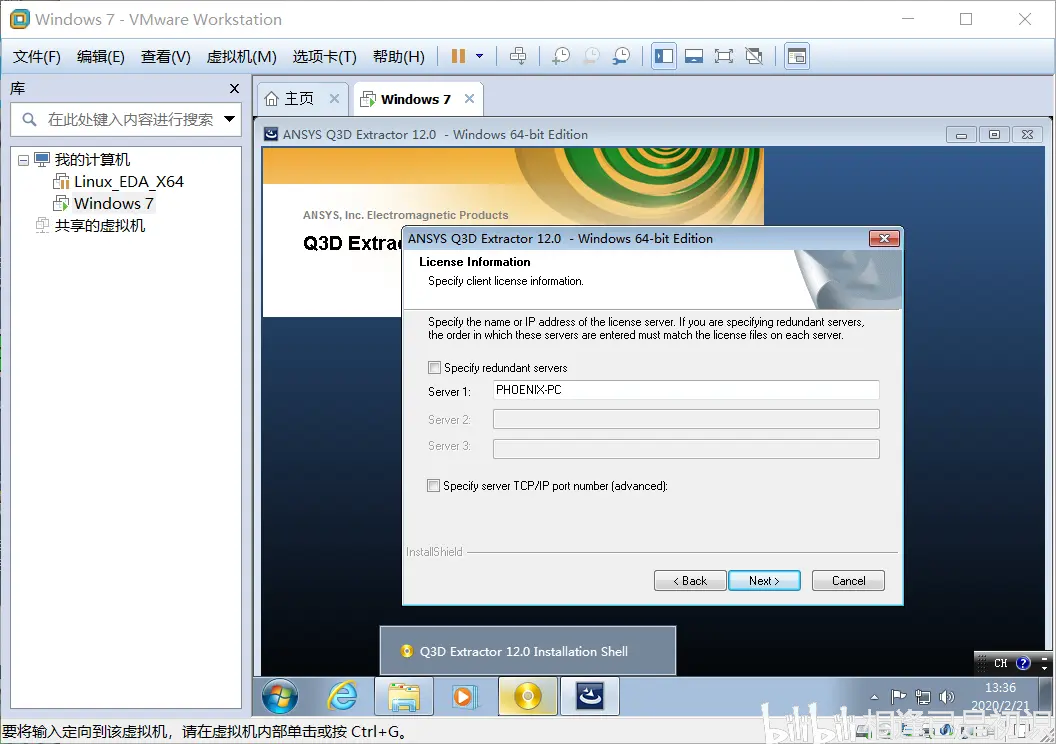Click the Back button in the installer
This screenshot has width=1056, height=744.
pos(690,580)
